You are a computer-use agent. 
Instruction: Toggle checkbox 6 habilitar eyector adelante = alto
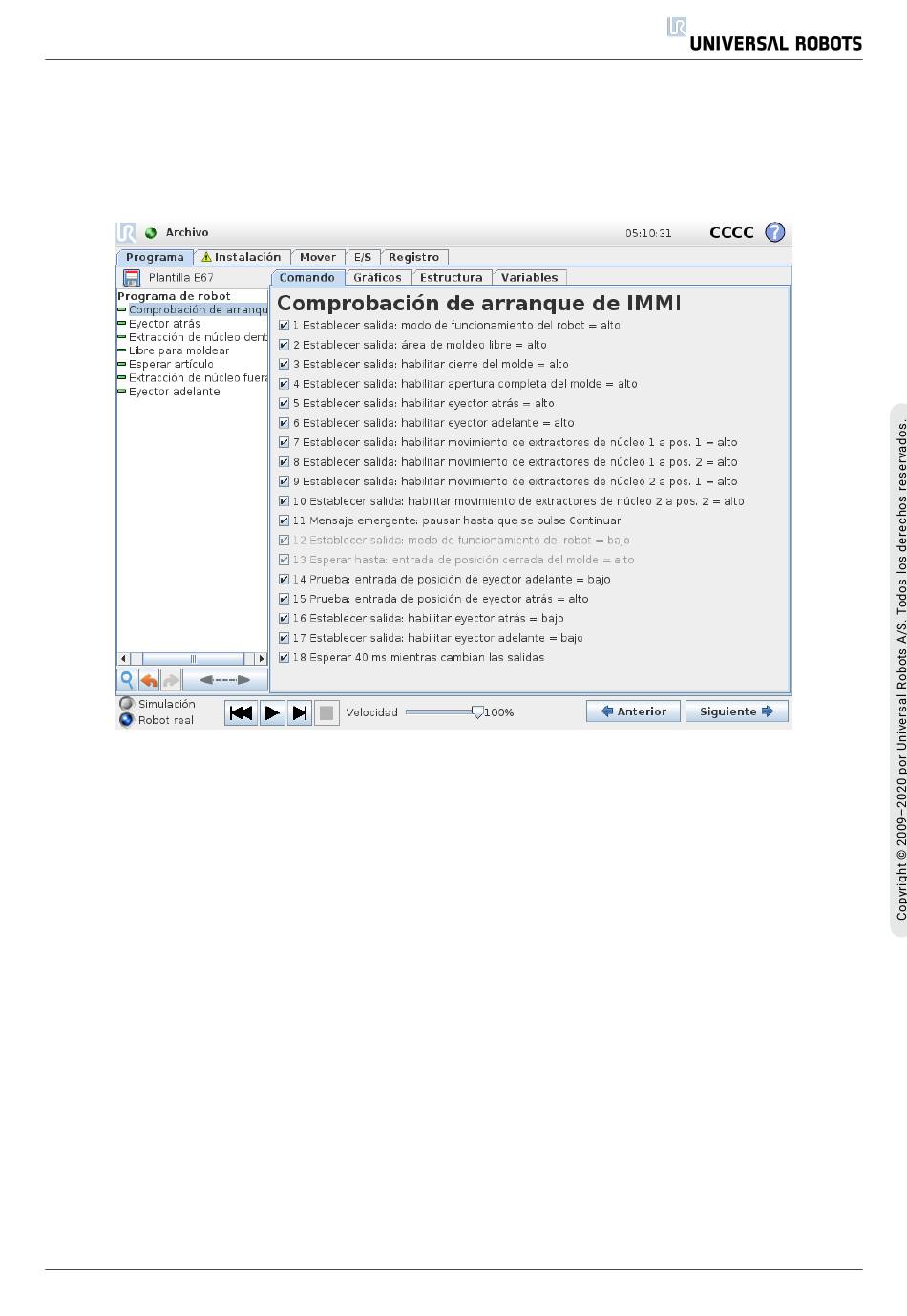(x=284, y=423)
